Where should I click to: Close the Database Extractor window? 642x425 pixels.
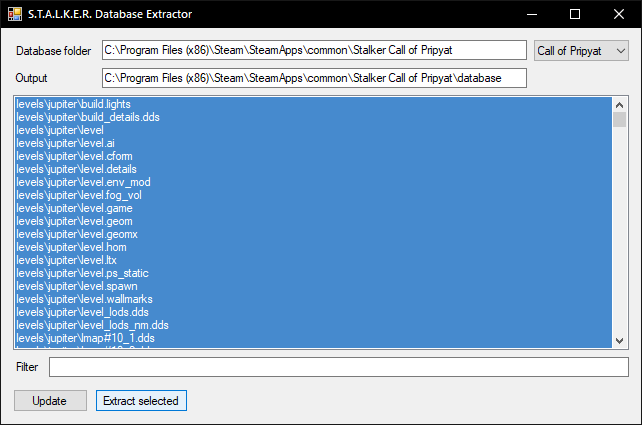[x=619, y=14]
